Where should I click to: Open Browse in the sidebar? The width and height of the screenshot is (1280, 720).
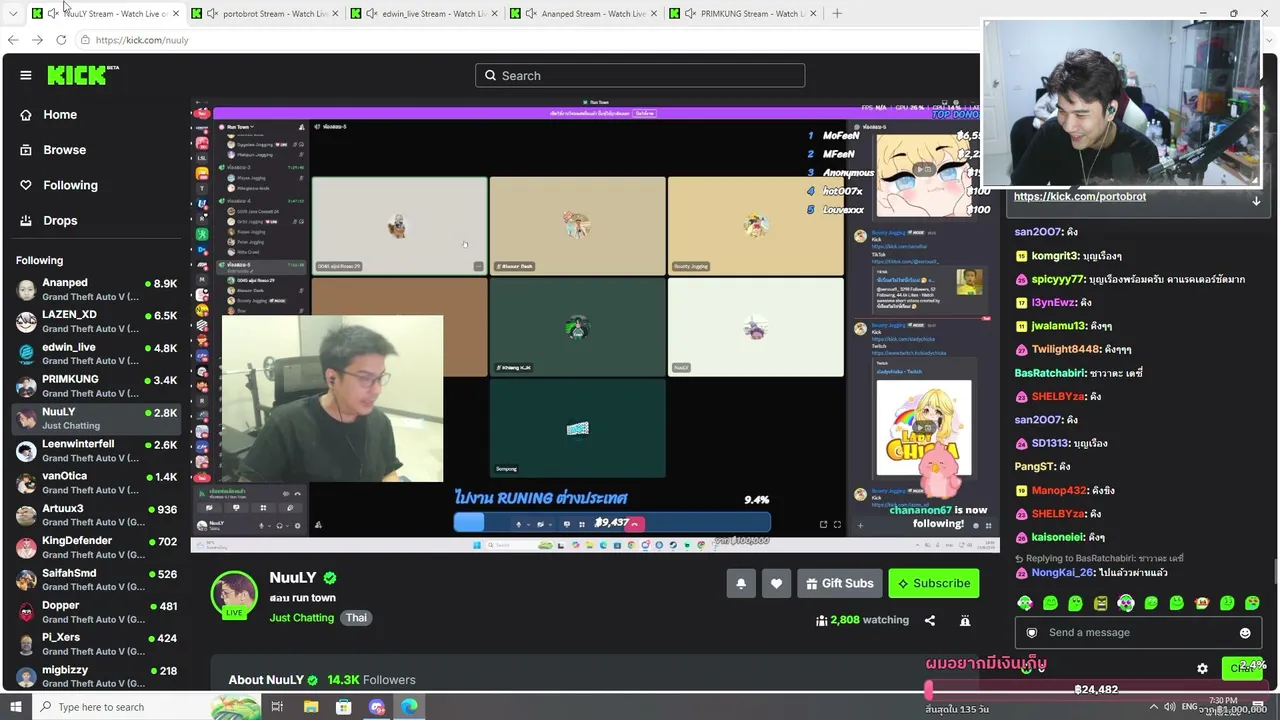tap(64, 150)
